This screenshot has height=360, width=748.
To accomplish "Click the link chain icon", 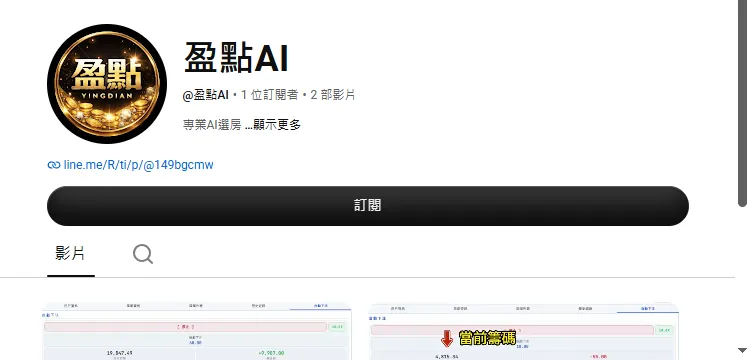I will [53, 165].
